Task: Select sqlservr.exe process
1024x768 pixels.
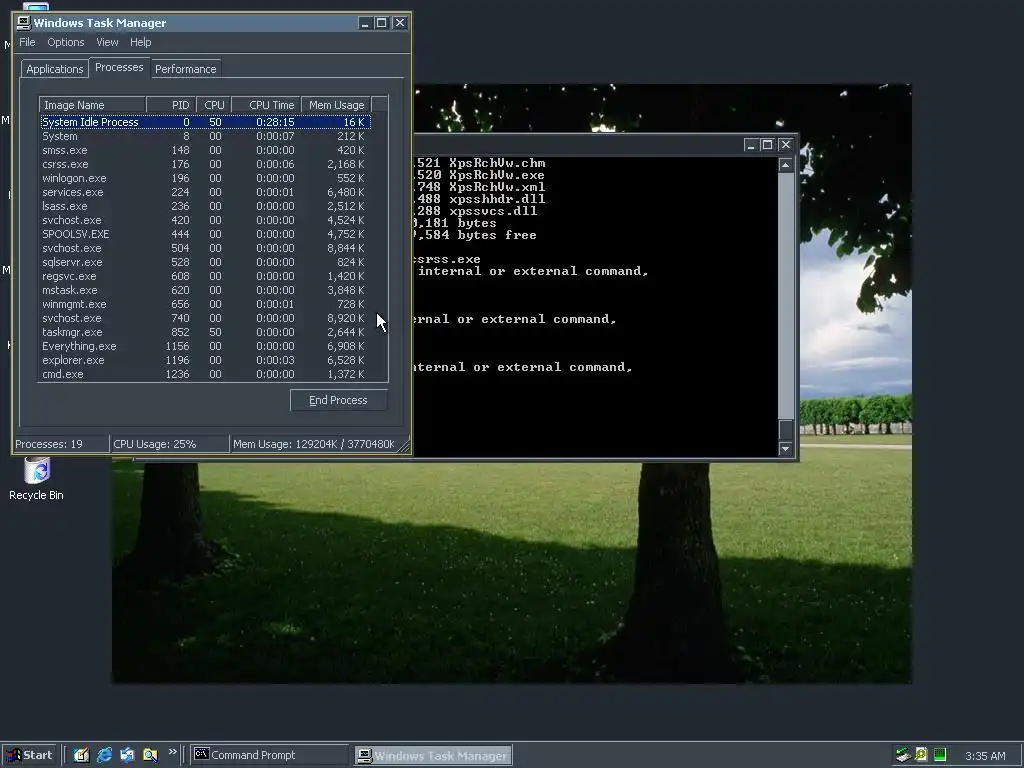Action: pos(205,263)
